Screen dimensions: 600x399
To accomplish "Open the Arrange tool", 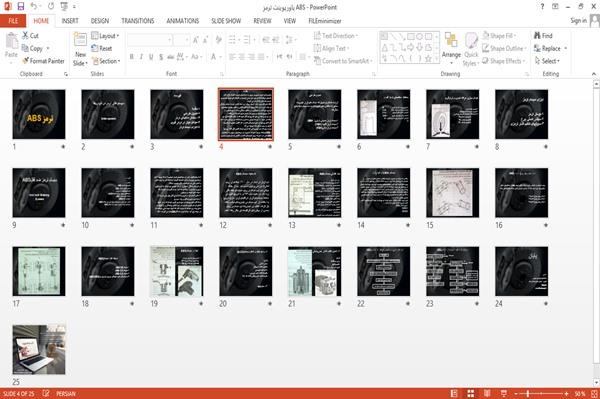I will pos(451,49).
